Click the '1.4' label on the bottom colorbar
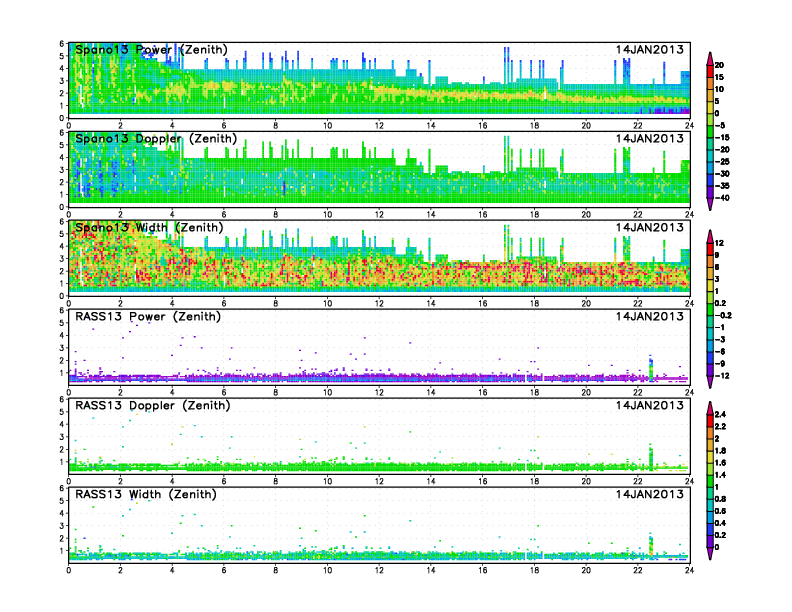Screen dimensions: 792x612 (720, 475)
